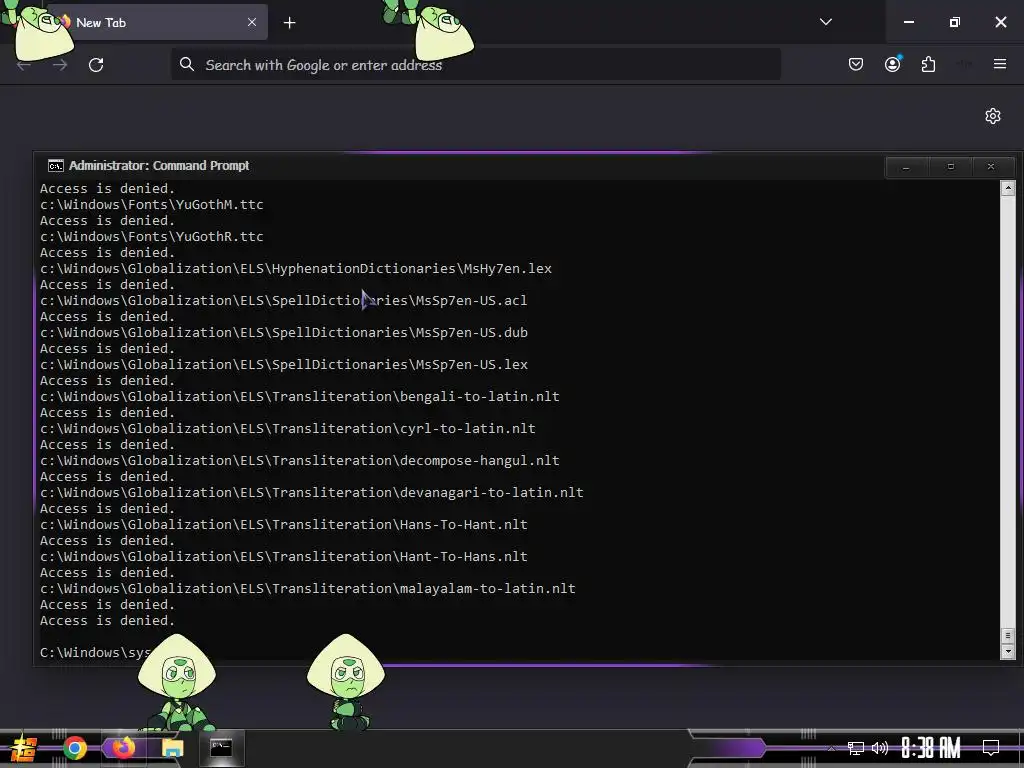
Task: Select Command Prompt taskbar button
Action: 221,748
